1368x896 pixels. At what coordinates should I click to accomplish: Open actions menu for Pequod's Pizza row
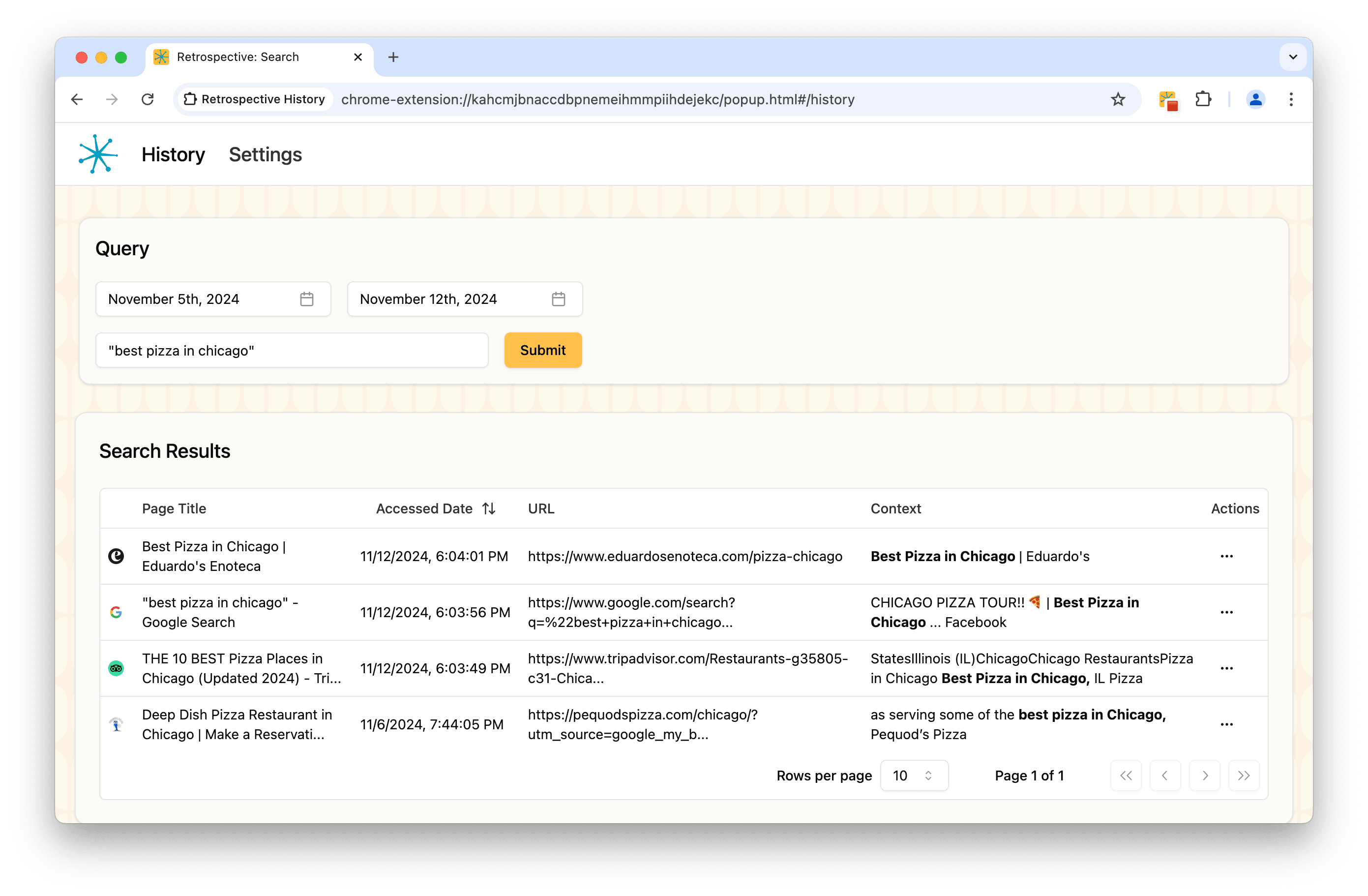pos(1226,725)
